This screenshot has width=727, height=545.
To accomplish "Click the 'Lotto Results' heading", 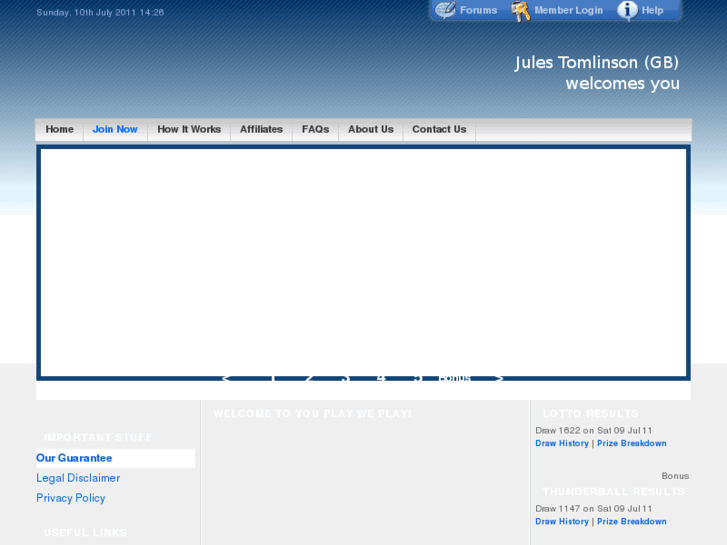I will pos(591,414).
